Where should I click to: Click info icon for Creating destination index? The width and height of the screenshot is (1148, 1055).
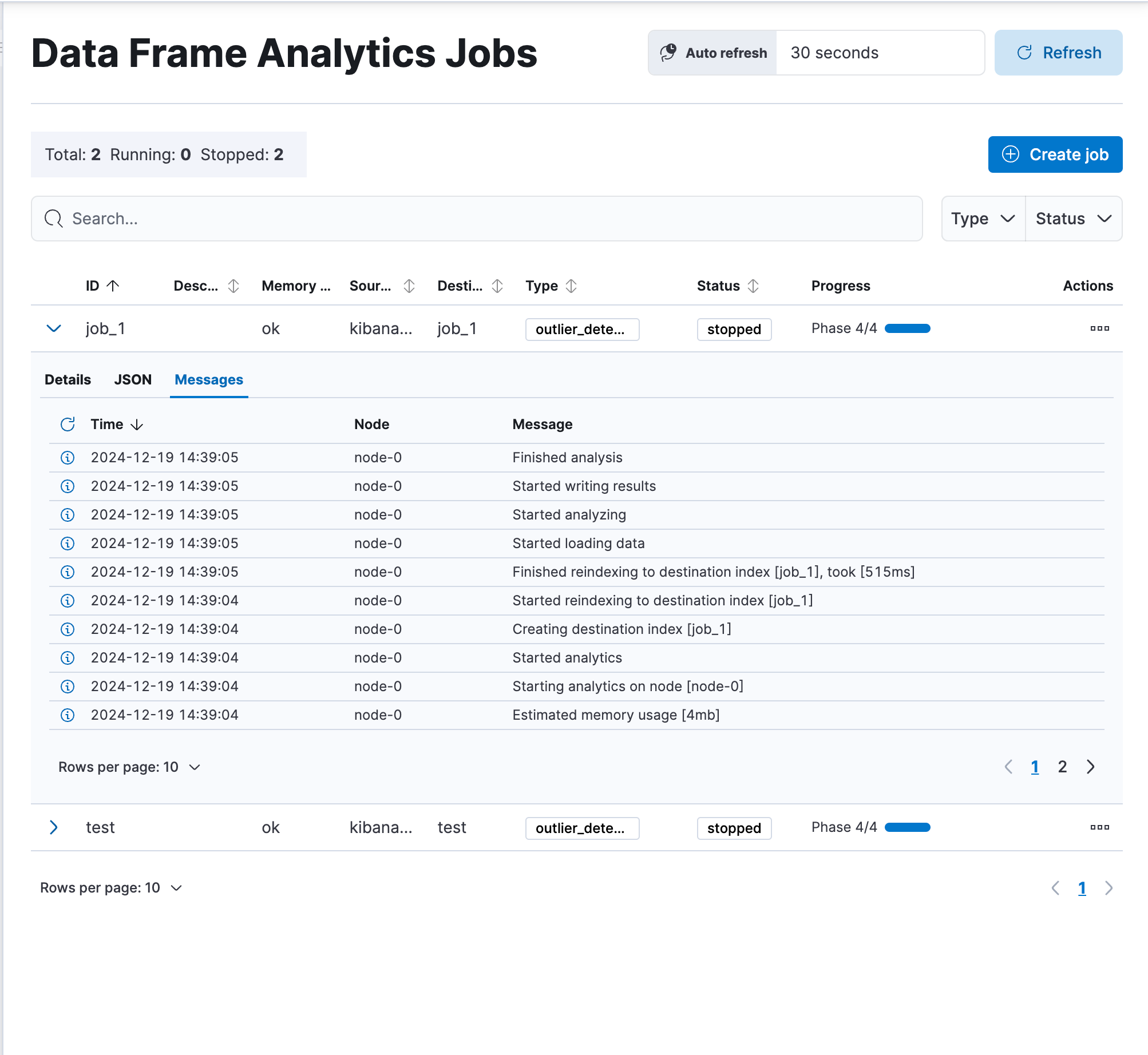point(68,629)
